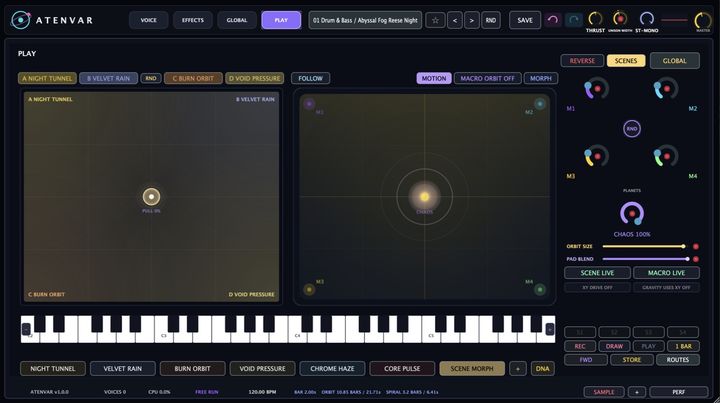This screenshot has width=720, height=403.
Task: Click the THRUST knob
Action: 595,19
